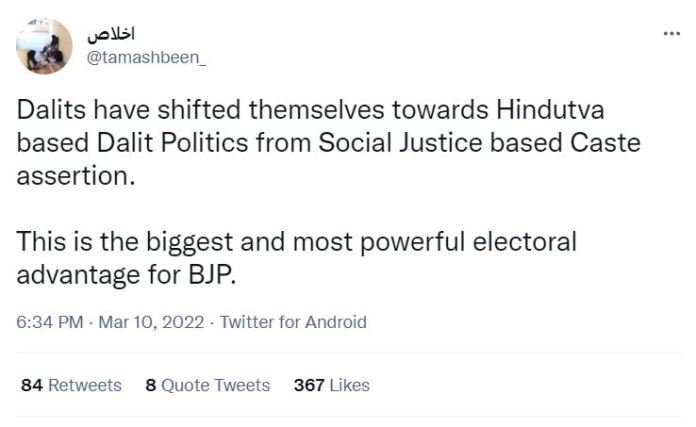Screen dimensions: 696x427
Task: Click the word Dalits starting the tweet
Action: click(x=51, y=110)
